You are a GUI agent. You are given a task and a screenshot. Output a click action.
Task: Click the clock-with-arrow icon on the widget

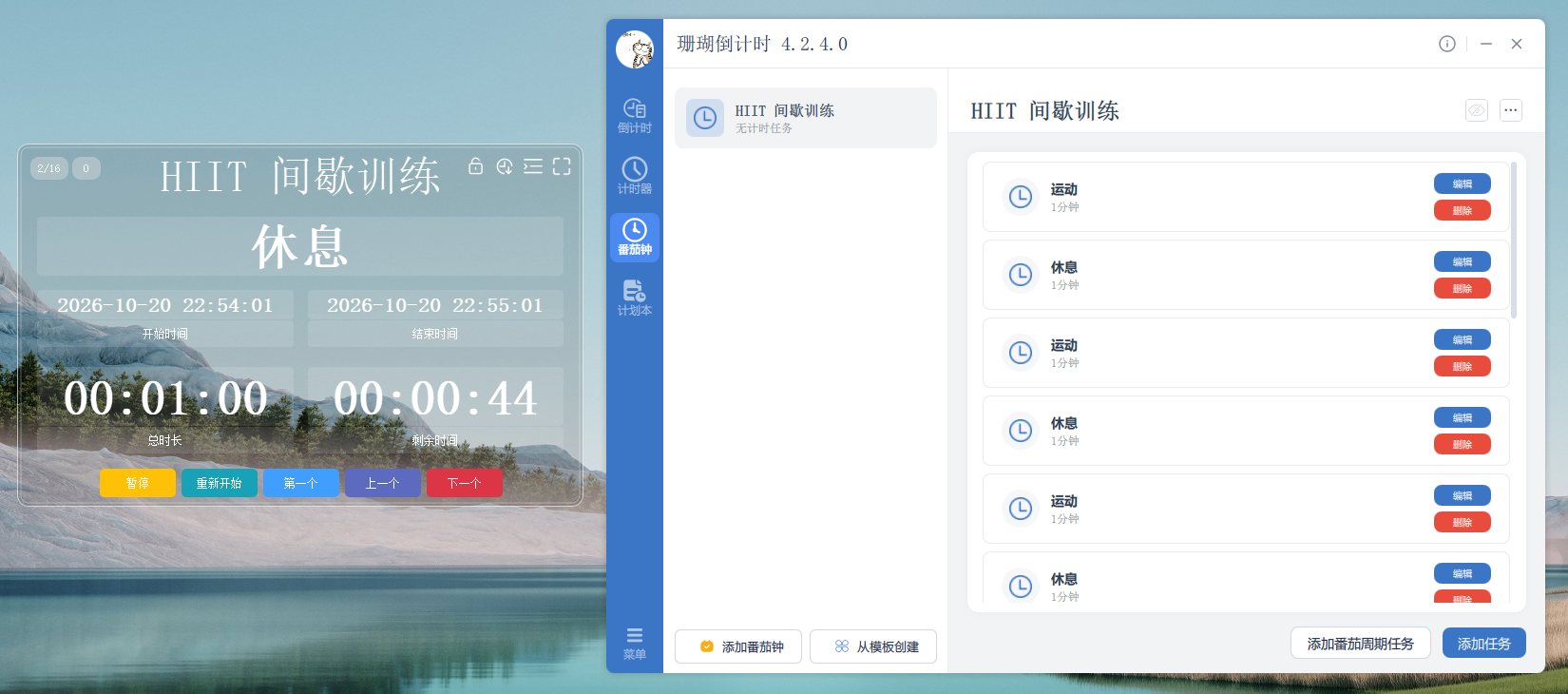(505, 166)
